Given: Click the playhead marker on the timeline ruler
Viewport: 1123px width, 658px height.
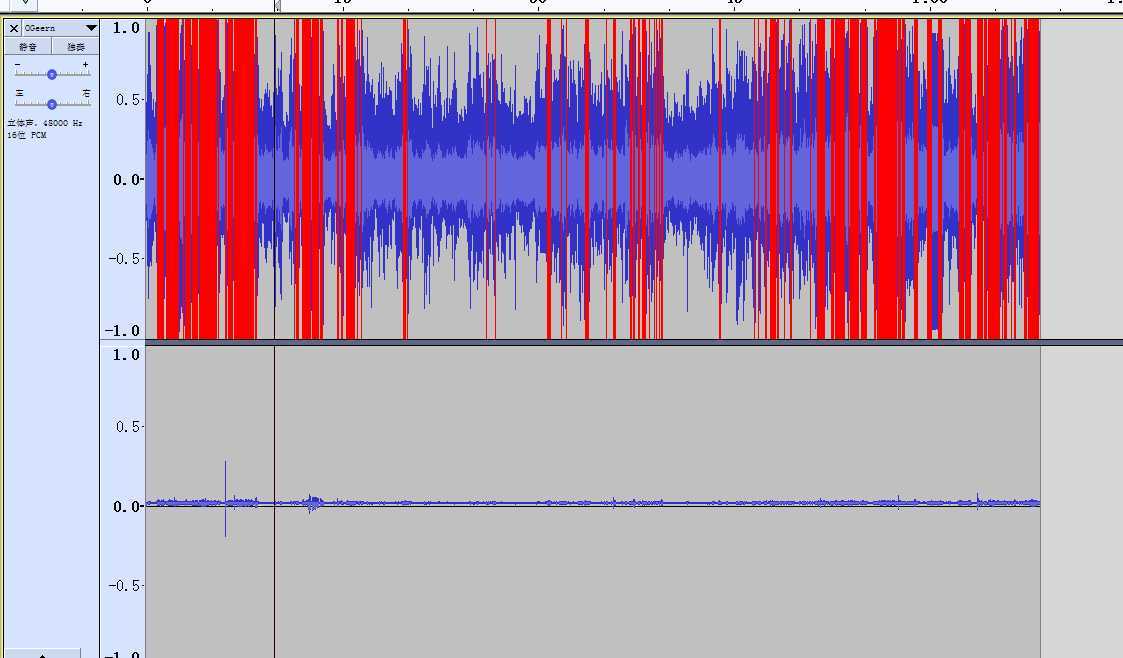Looking at the screenshot, I should [277, 6].
